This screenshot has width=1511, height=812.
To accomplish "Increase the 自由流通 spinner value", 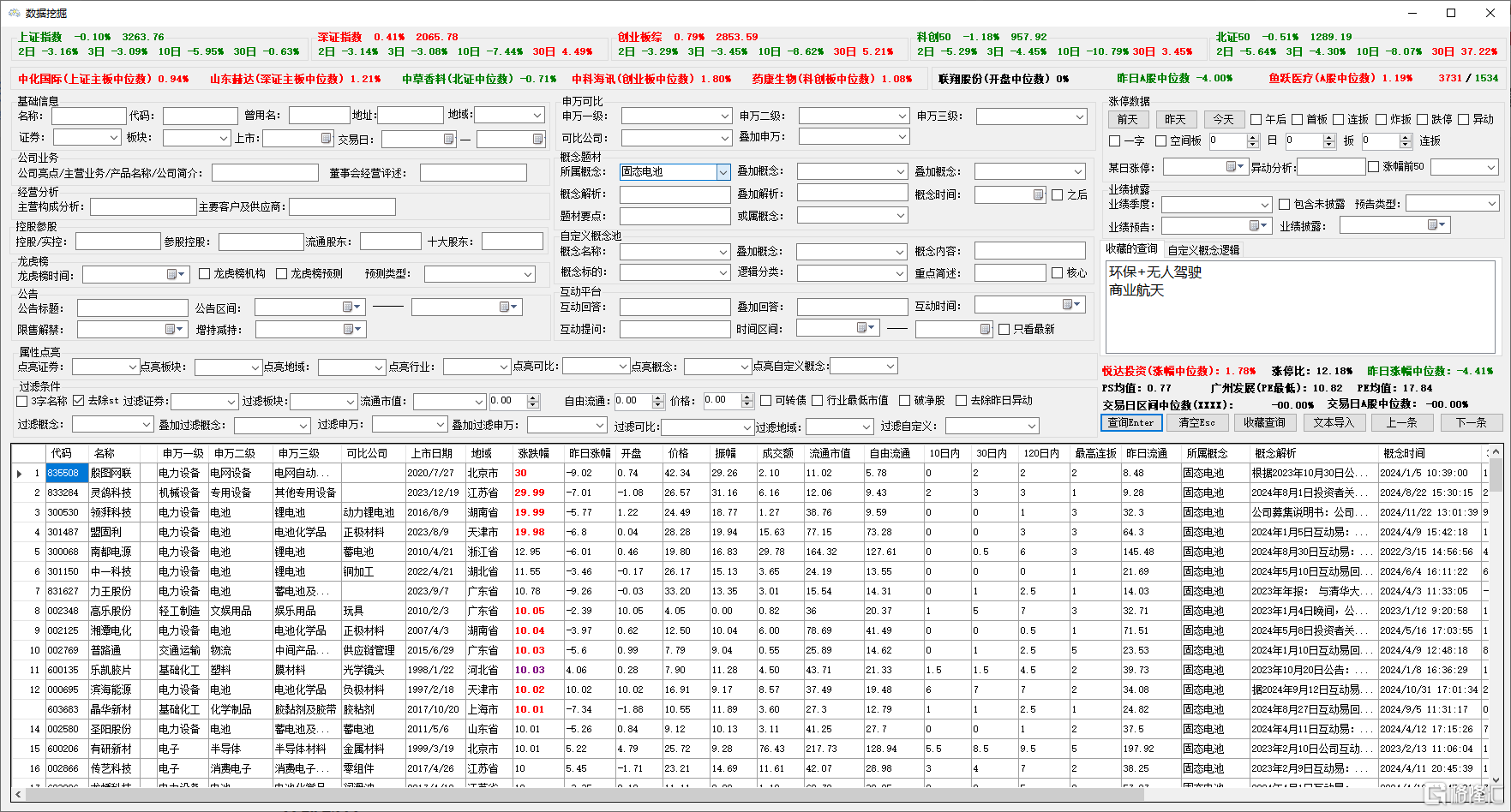I will [x=658, y=397].
